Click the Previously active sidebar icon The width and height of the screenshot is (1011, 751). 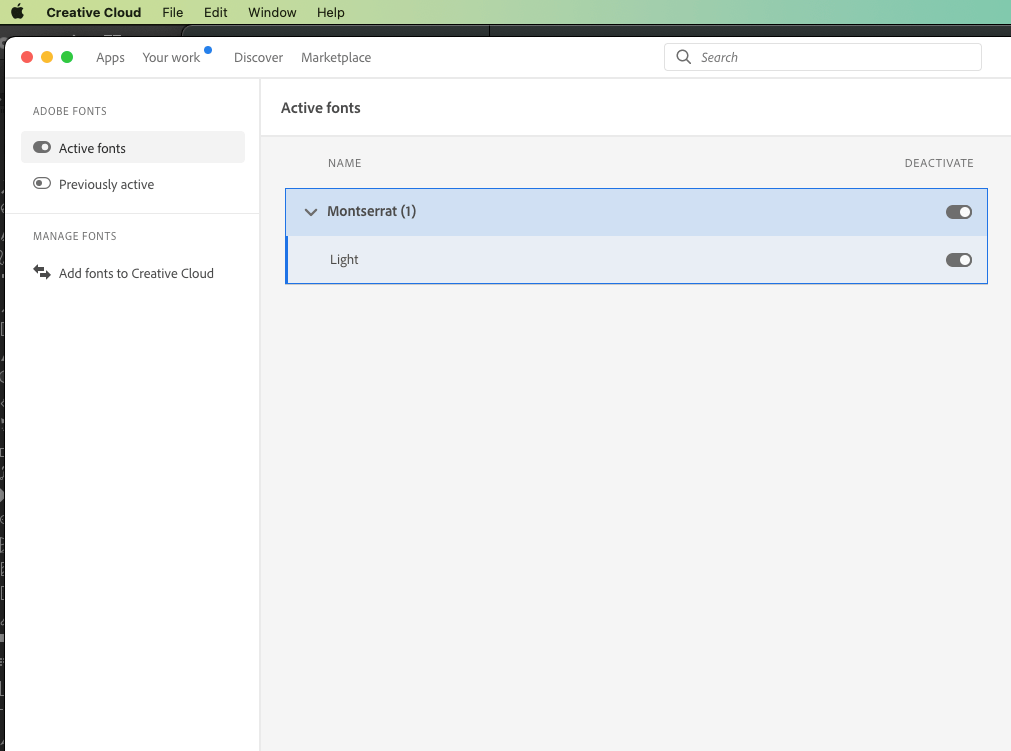tap(42, 184)
